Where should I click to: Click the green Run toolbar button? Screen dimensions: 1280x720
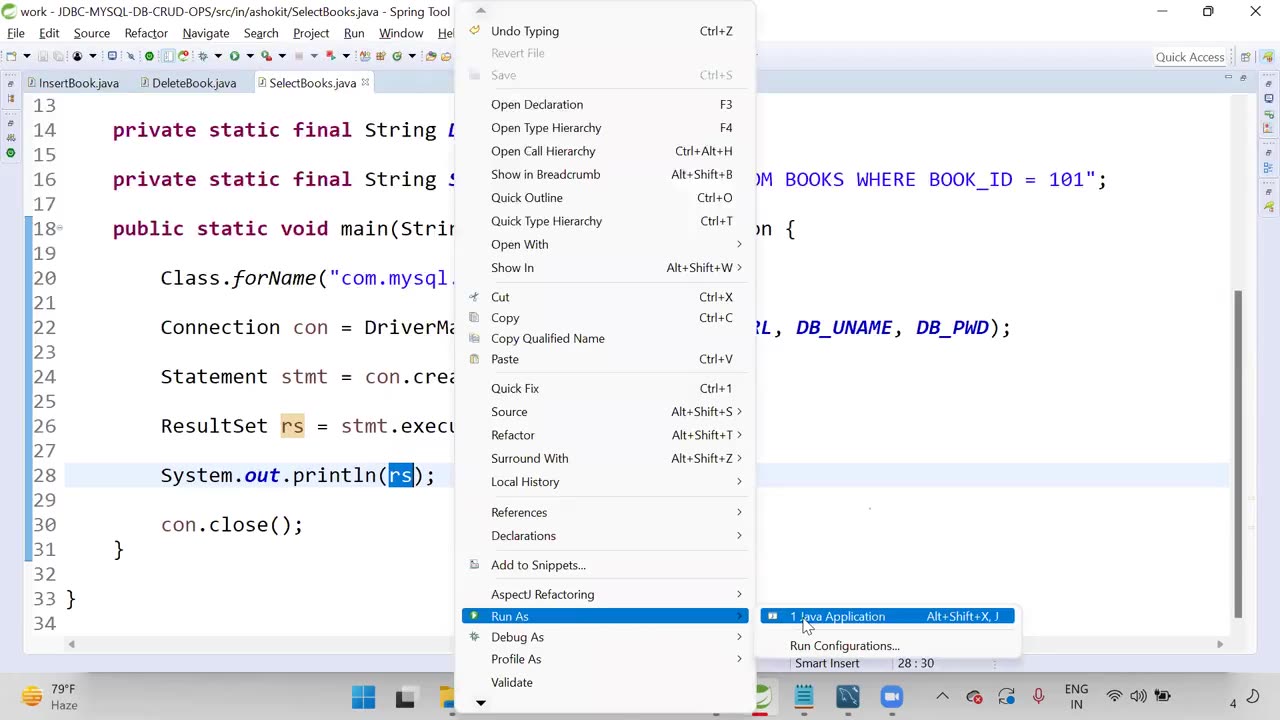[234, 56]
